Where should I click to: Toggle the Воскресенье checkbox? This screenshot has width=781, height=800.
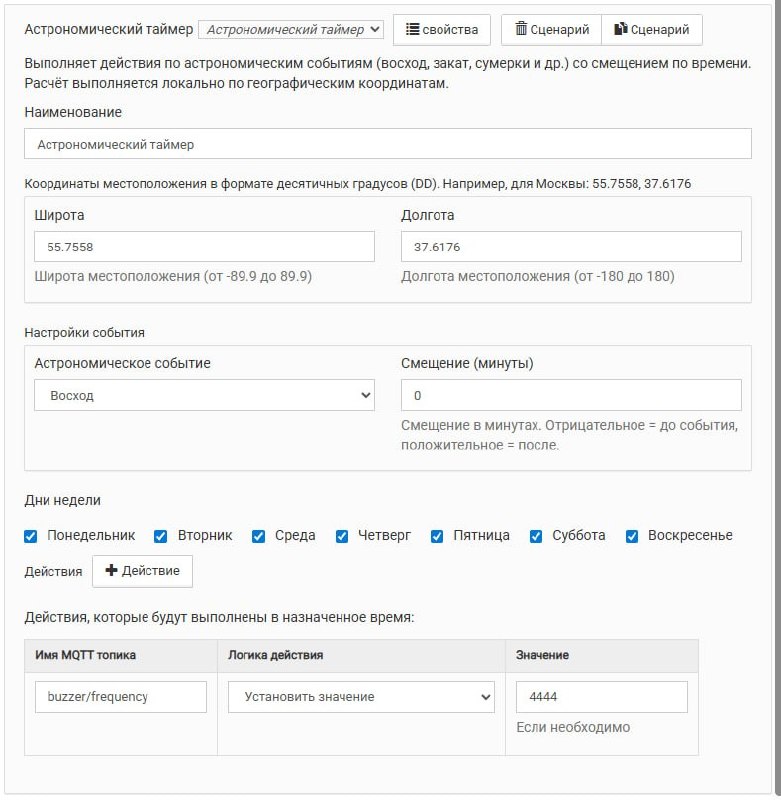tap(632, 536)
